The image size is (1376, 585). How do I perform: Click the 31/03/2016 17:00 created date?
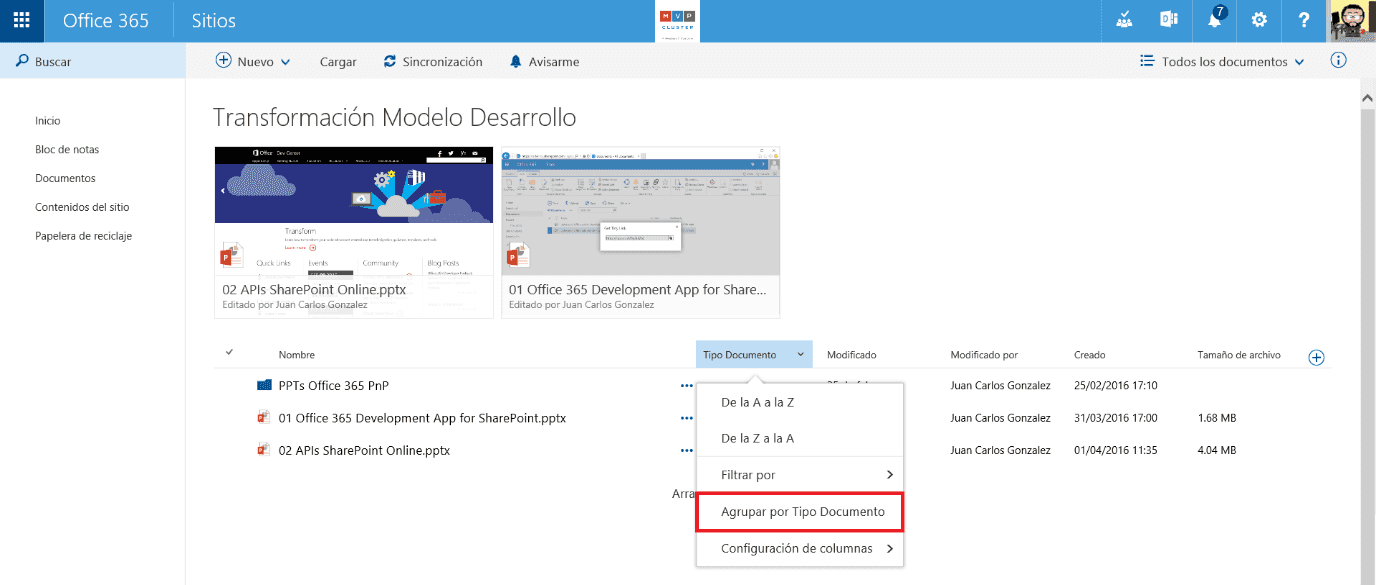pyautogui.click(x=1116, y=418)
